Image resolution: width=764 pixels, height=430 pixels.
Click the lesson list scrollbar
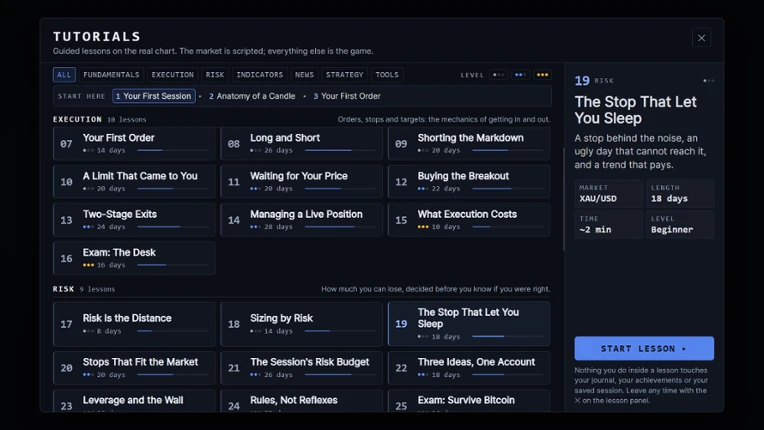tap(564, 199)
